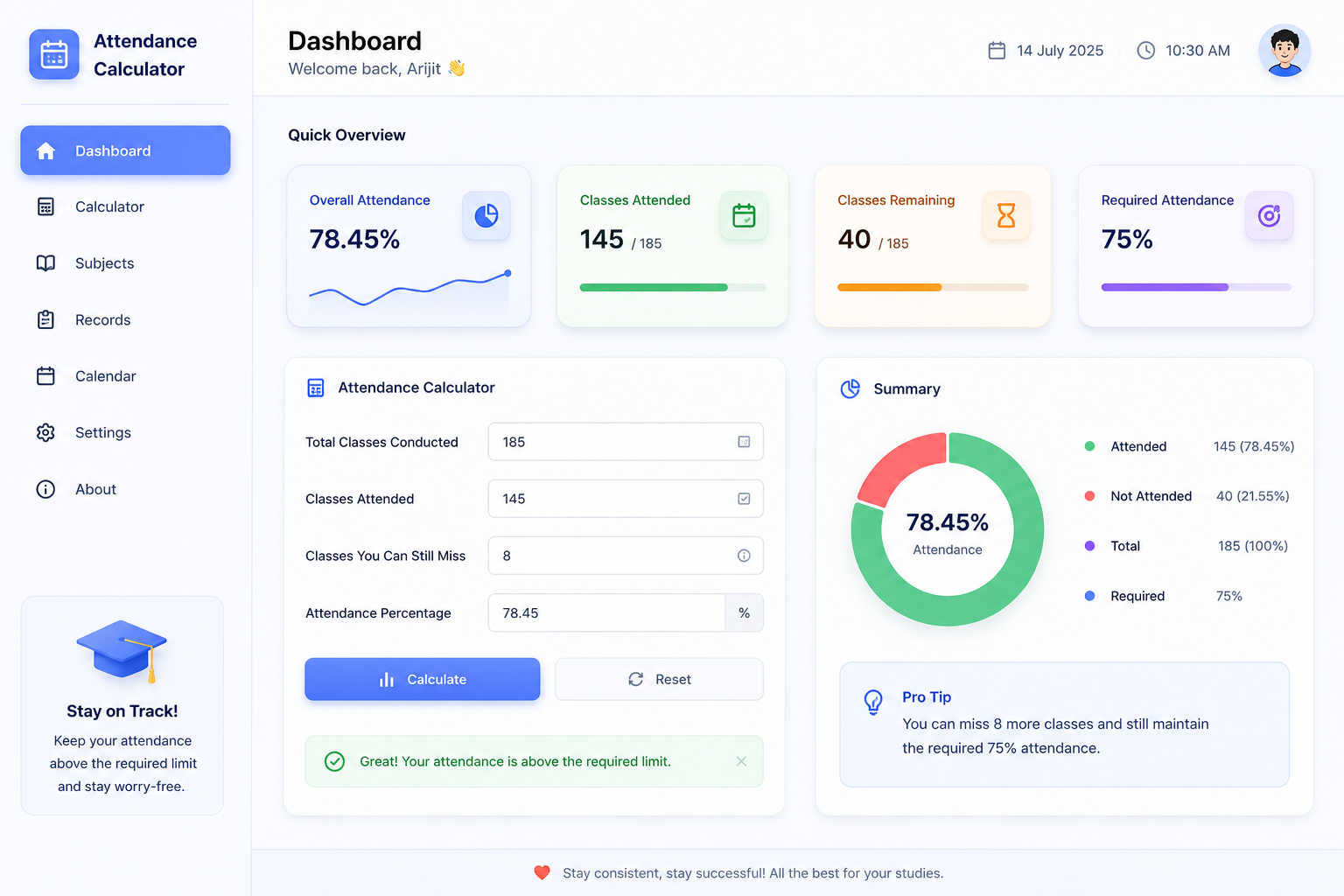The width and height of the screenshot is (1344, 896).
Task: Focus the Classes You Can Still Miss field
Action: (x=626, y=556)
